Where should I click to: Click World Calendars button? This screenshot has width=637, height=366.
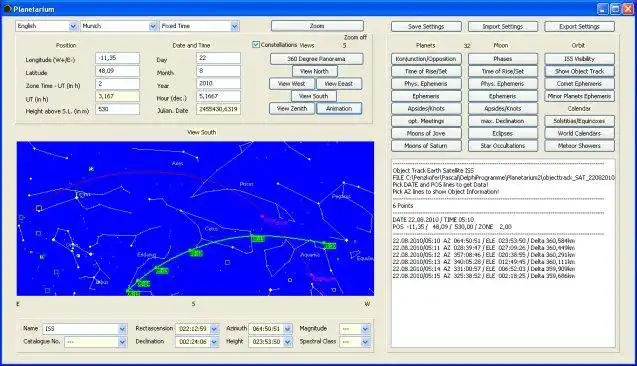[x=579, y=133]
